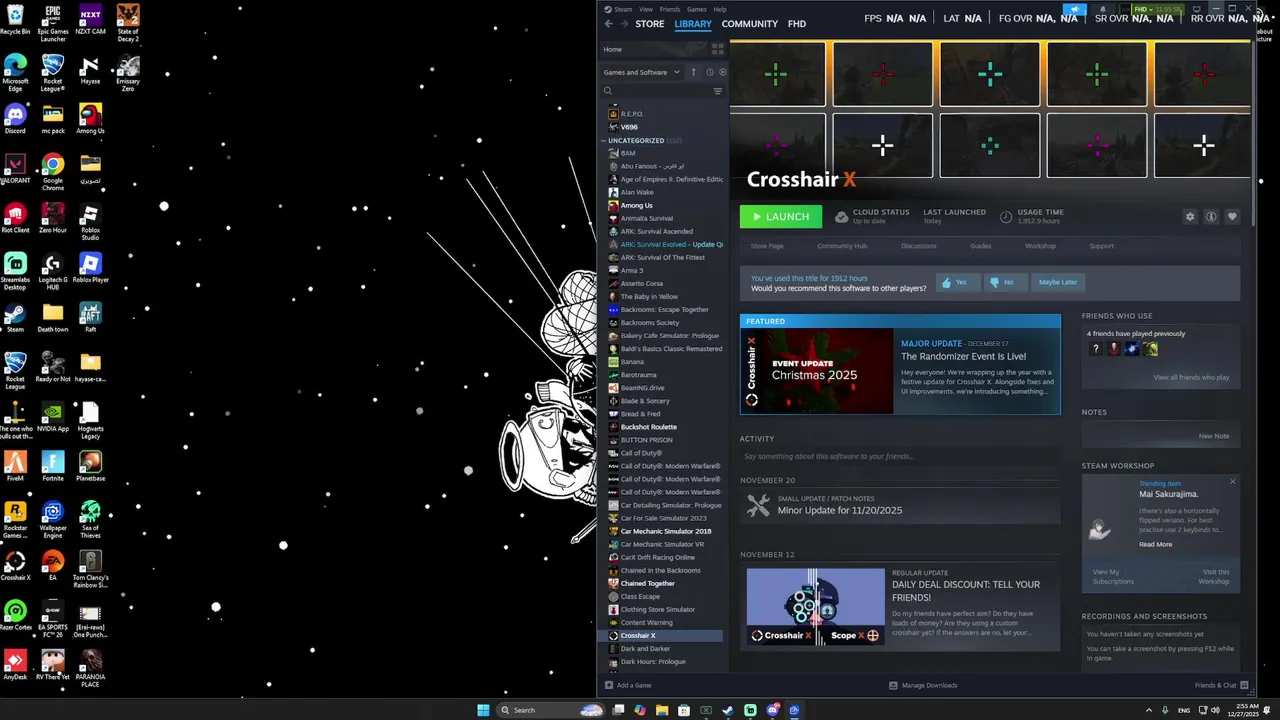Open Games and Software filter dropdown
The width and height of the screenshot is (1280, 720).
[641, 72]
